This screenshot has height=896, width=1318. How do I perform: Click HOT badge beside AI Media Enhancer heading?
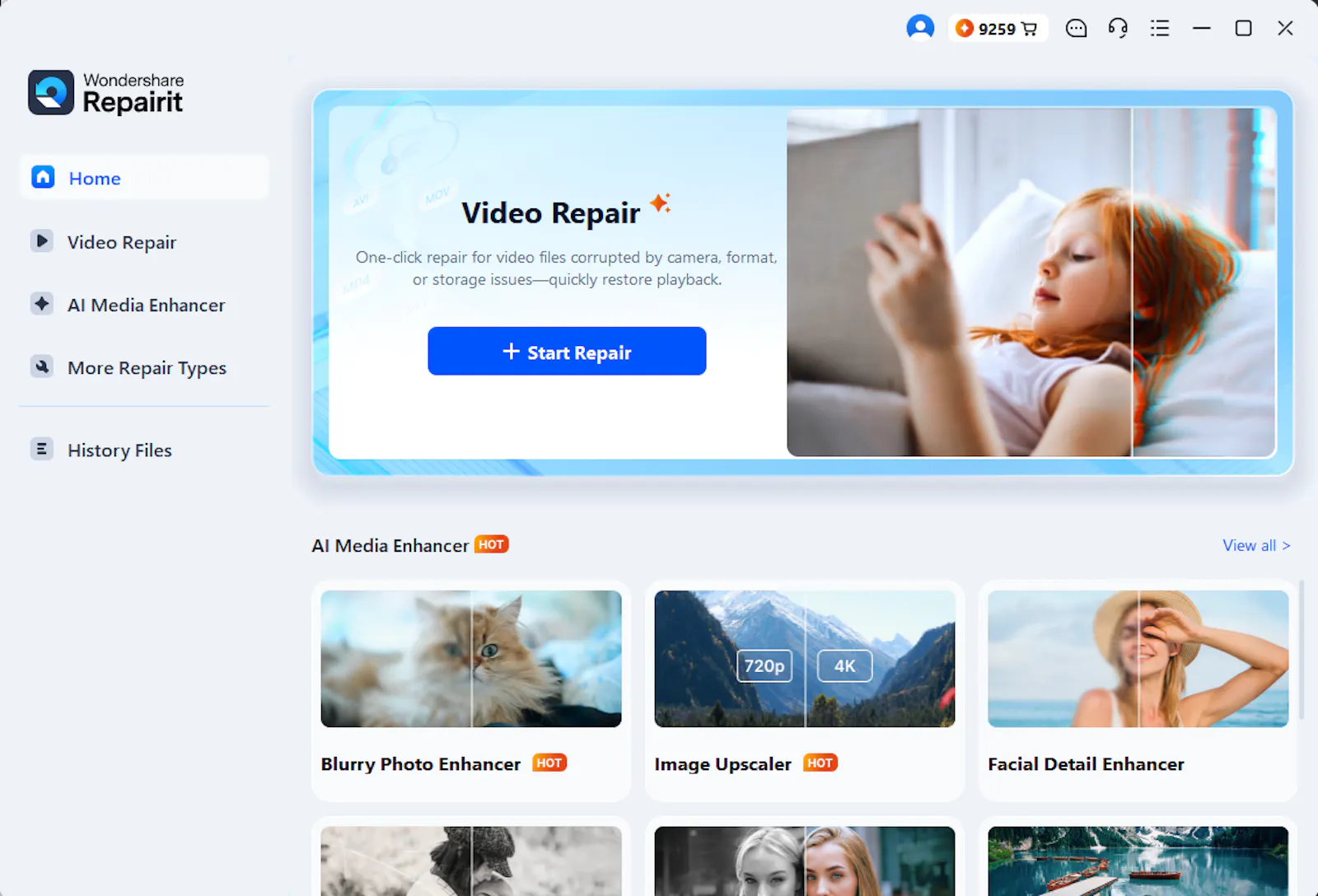tap(491, 544)
